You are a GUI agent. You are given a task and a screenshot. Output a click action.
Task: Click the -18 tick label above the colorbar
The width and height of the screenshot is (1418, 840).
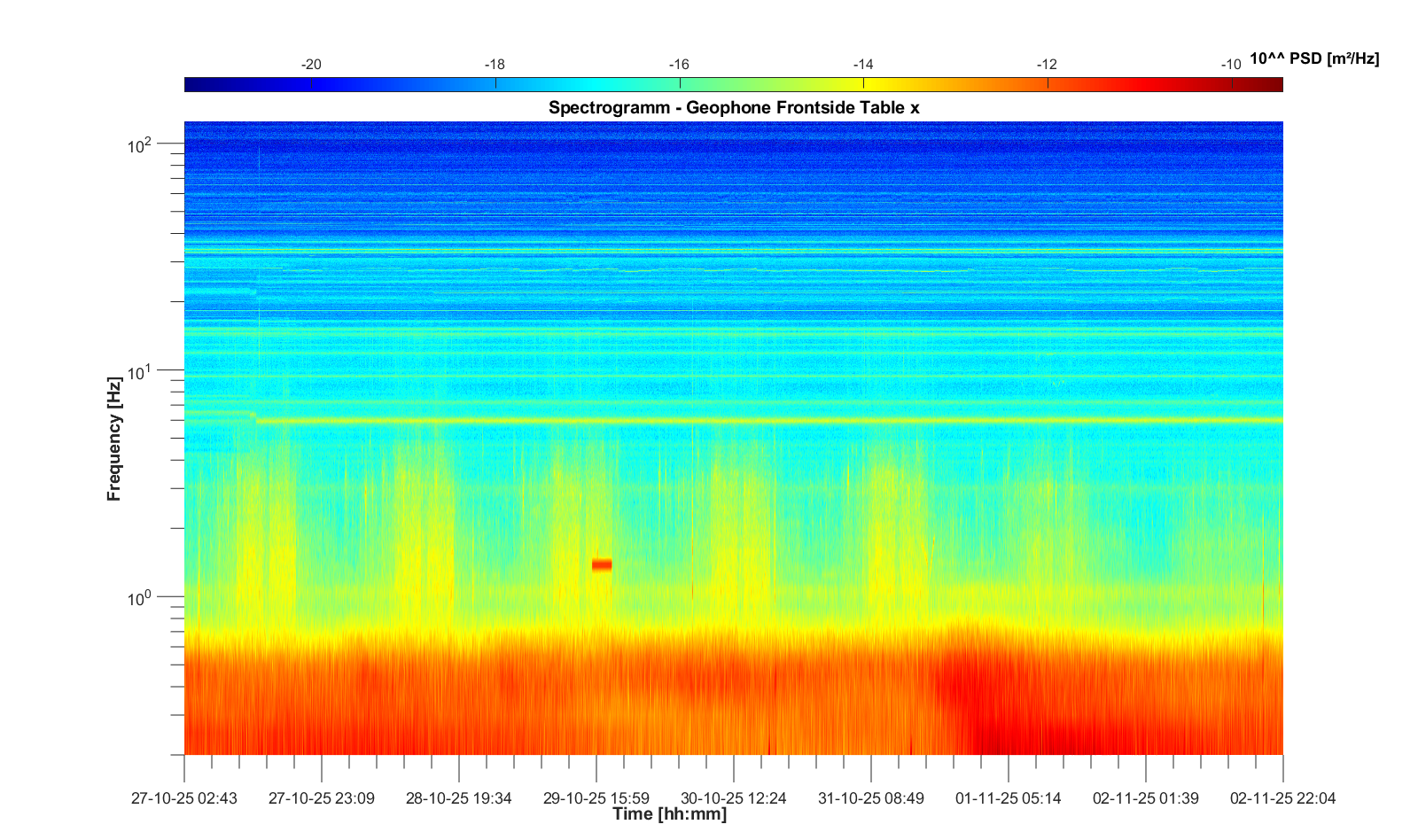(495, 65)
